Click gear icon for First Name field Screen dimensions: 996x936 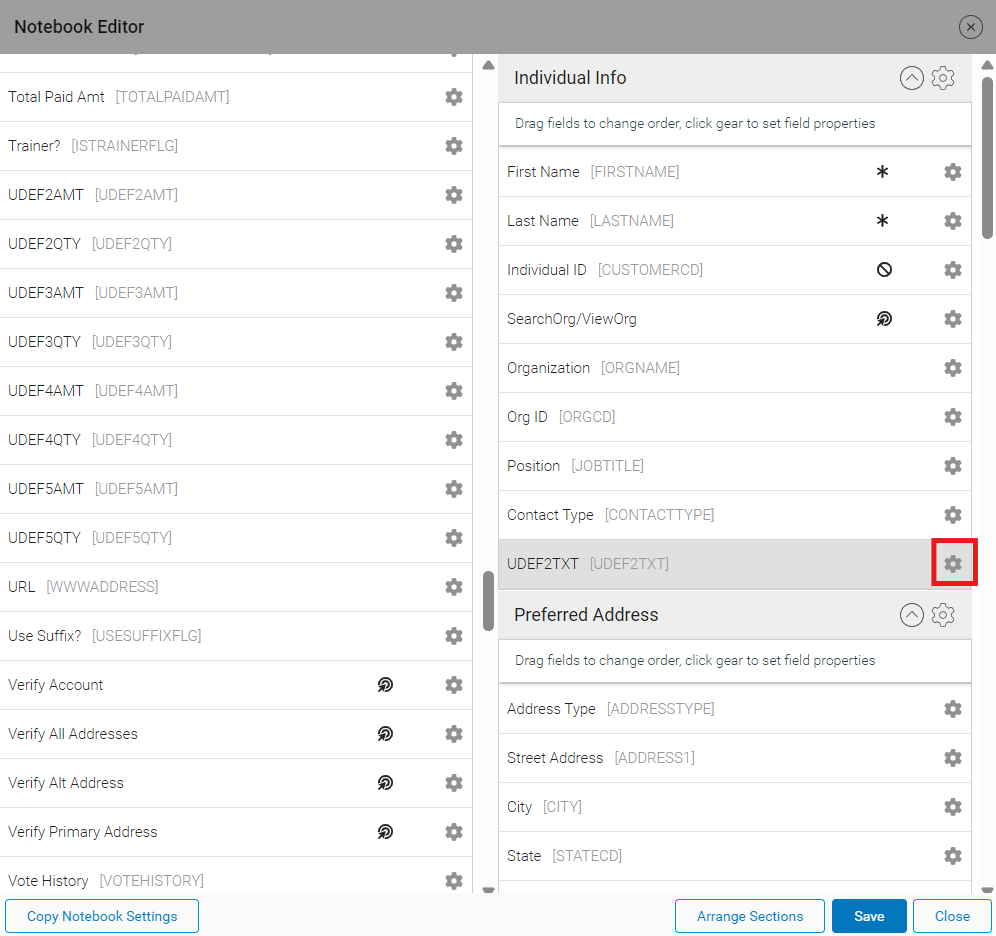953,172
